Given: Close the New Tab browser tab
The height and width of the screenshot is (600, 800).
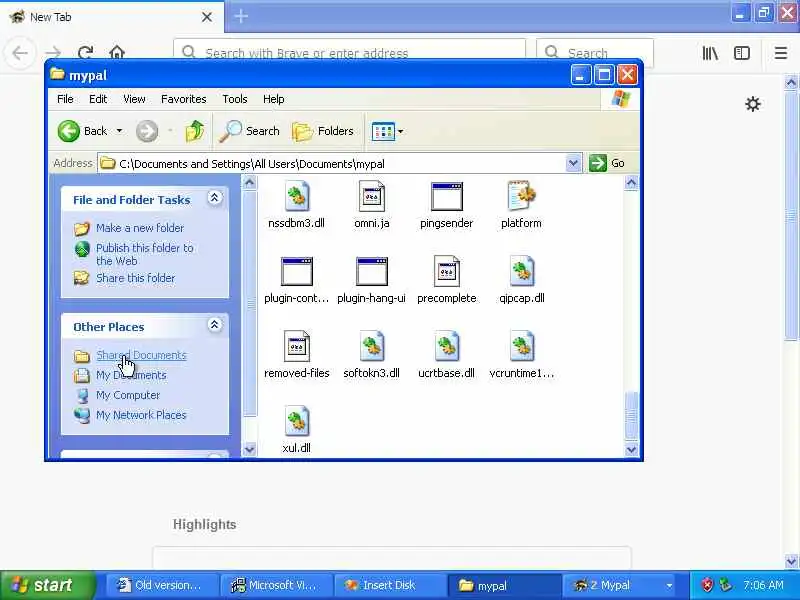Looking at the screenshot, I should (207, 17).
